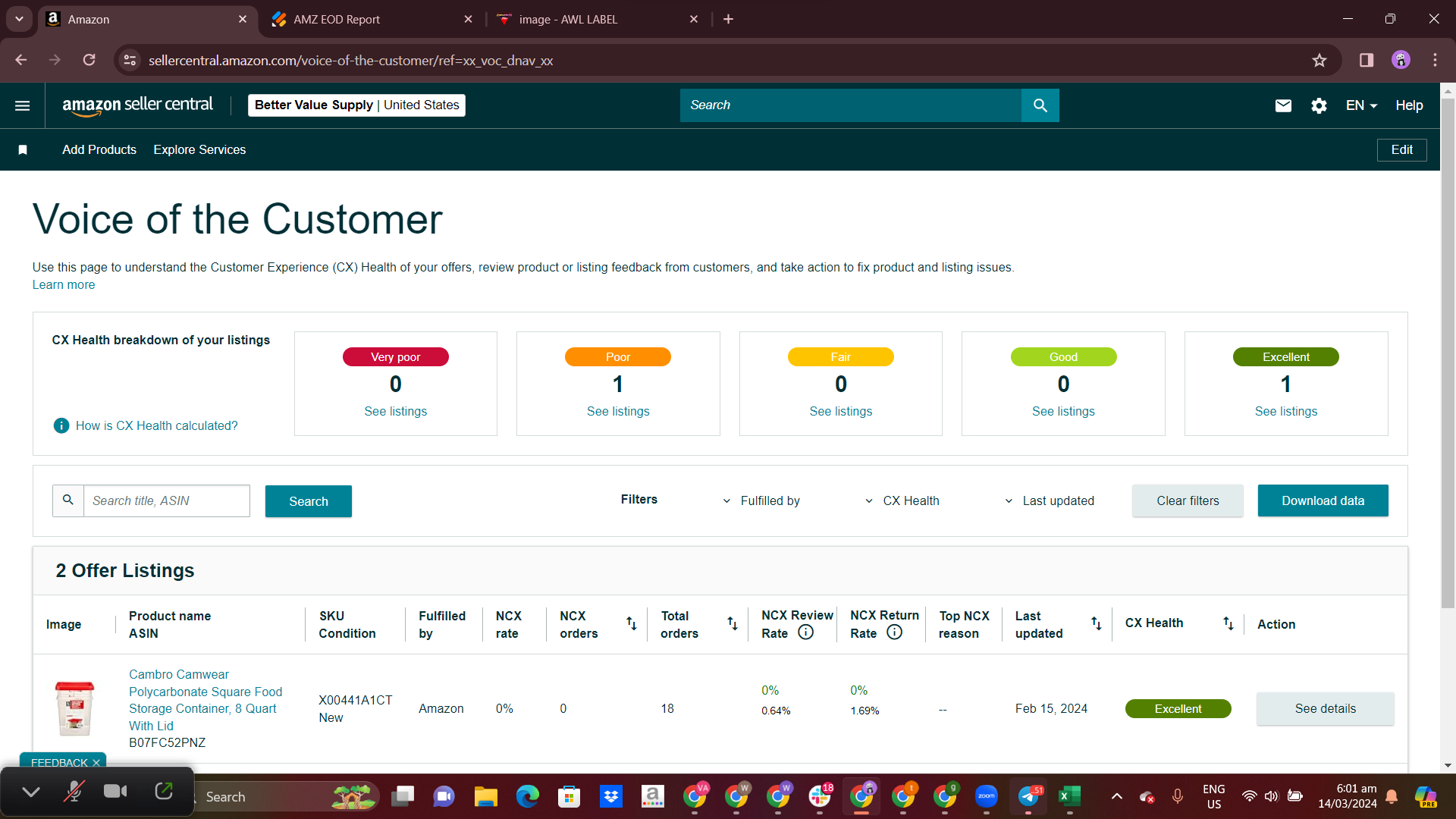The height and width of the screenshot is (819, 1456).
Task: Open Zoom from the taskbar
Action: [986, 796]
